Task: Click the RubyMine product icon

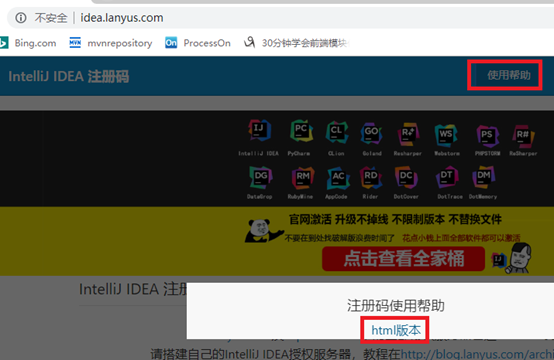Action: coord(303,178)
